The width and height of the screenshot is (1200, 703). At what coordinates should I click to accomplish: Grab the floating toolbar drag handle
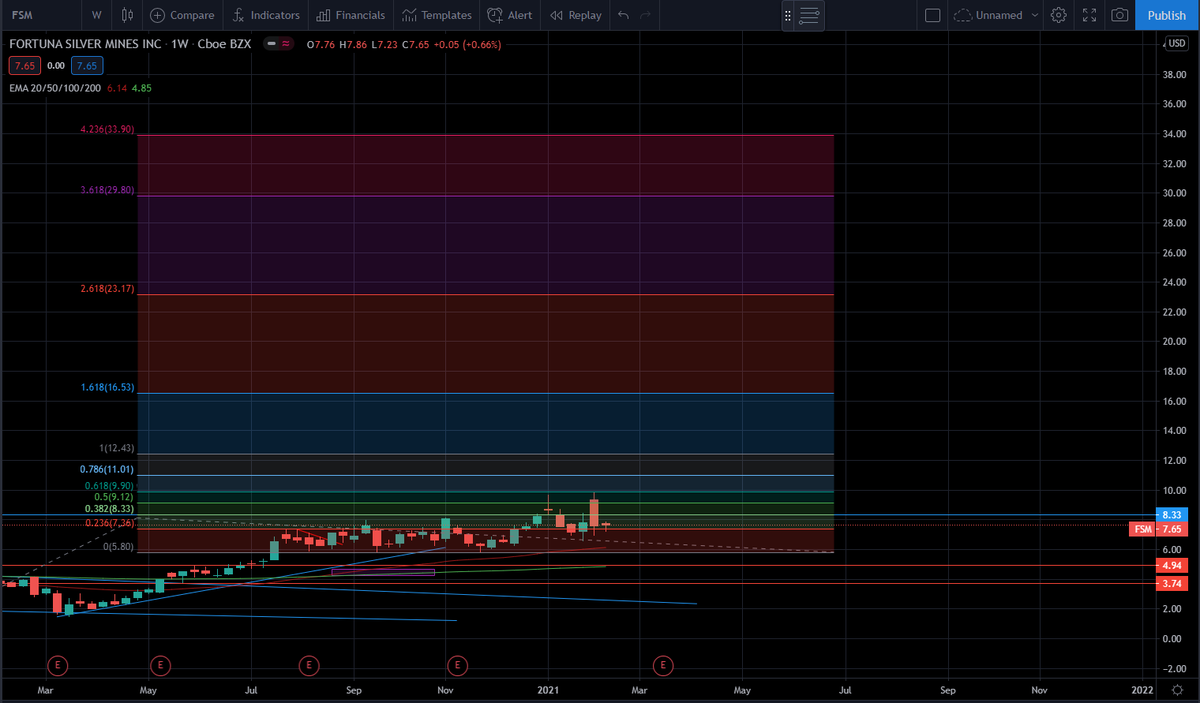tap(788, 15)
